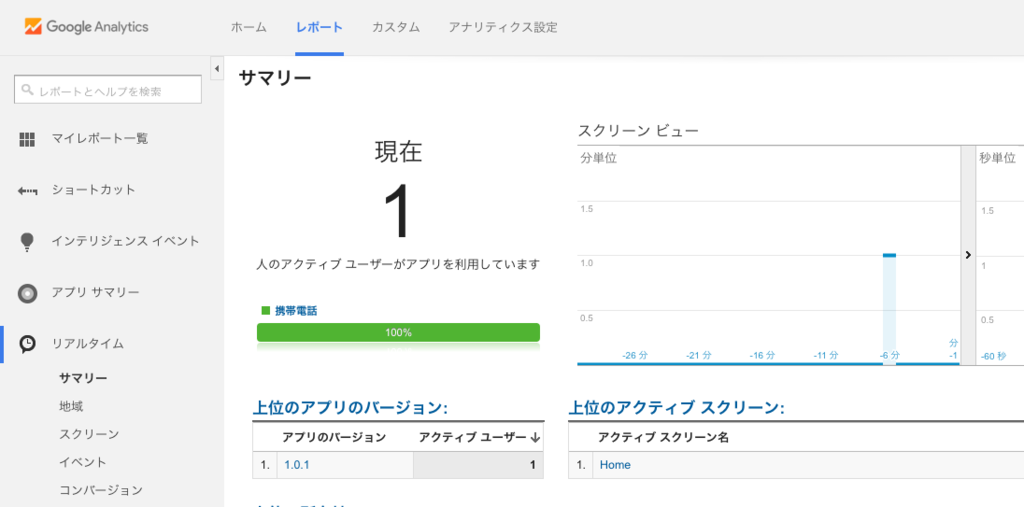
Task: Open インテリジェンス イベント section
Action: pyautogui.click(x=125, y=241)
